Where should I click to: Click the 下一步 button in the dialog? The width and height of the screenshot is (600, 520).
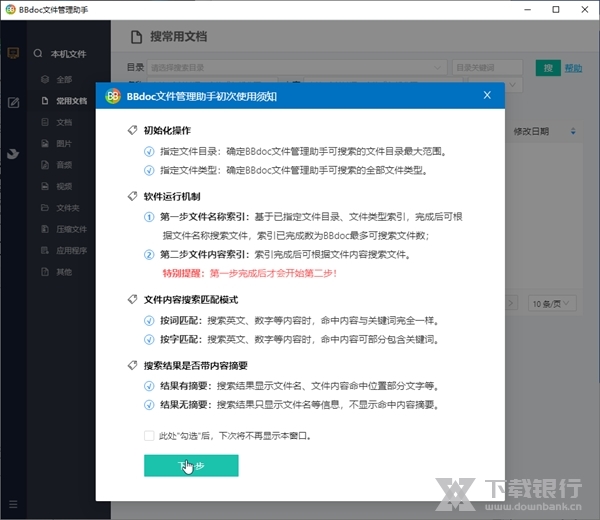point(191,465)
